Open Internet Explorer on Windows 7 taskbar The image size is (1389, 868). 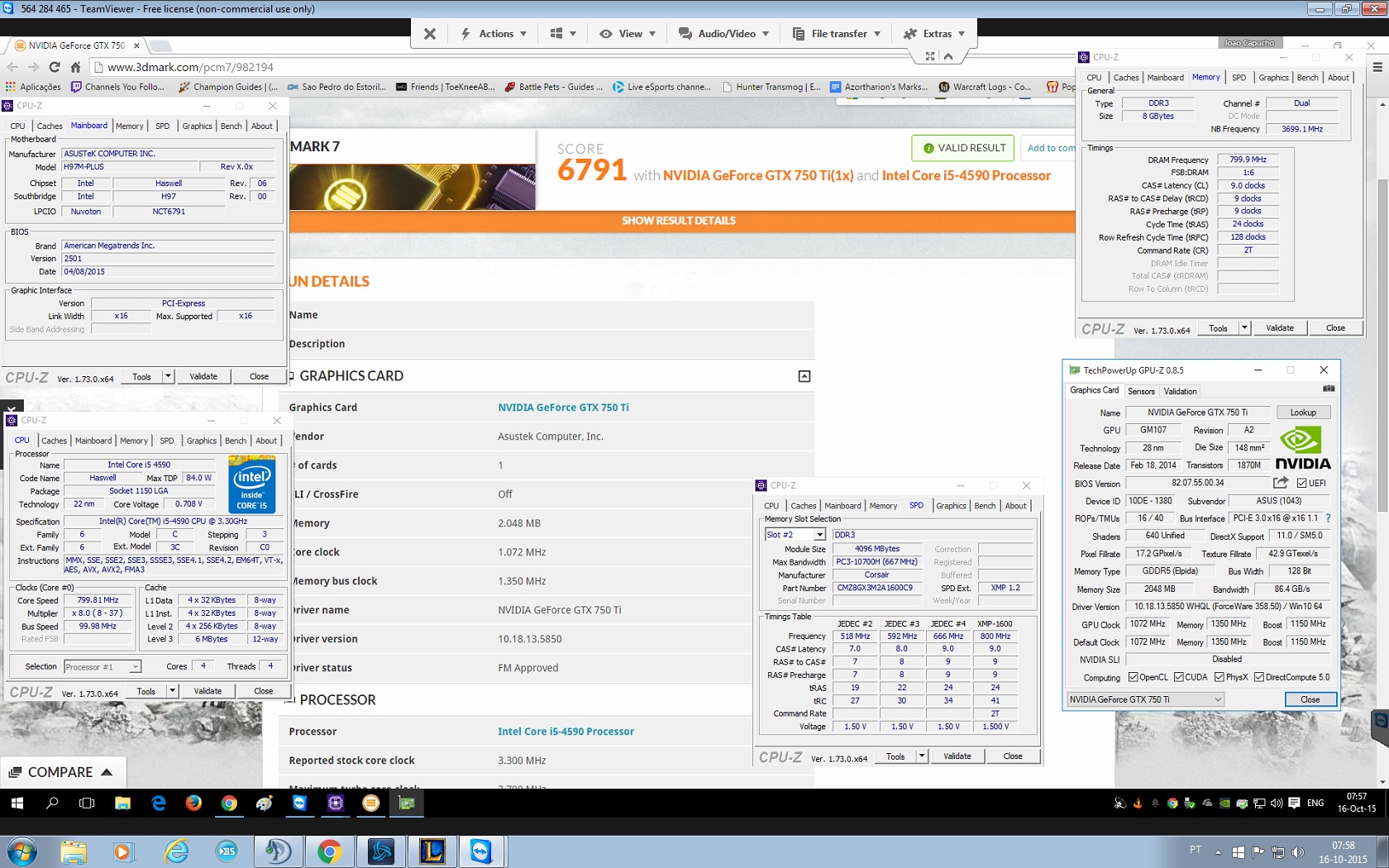tap(176, 851)
